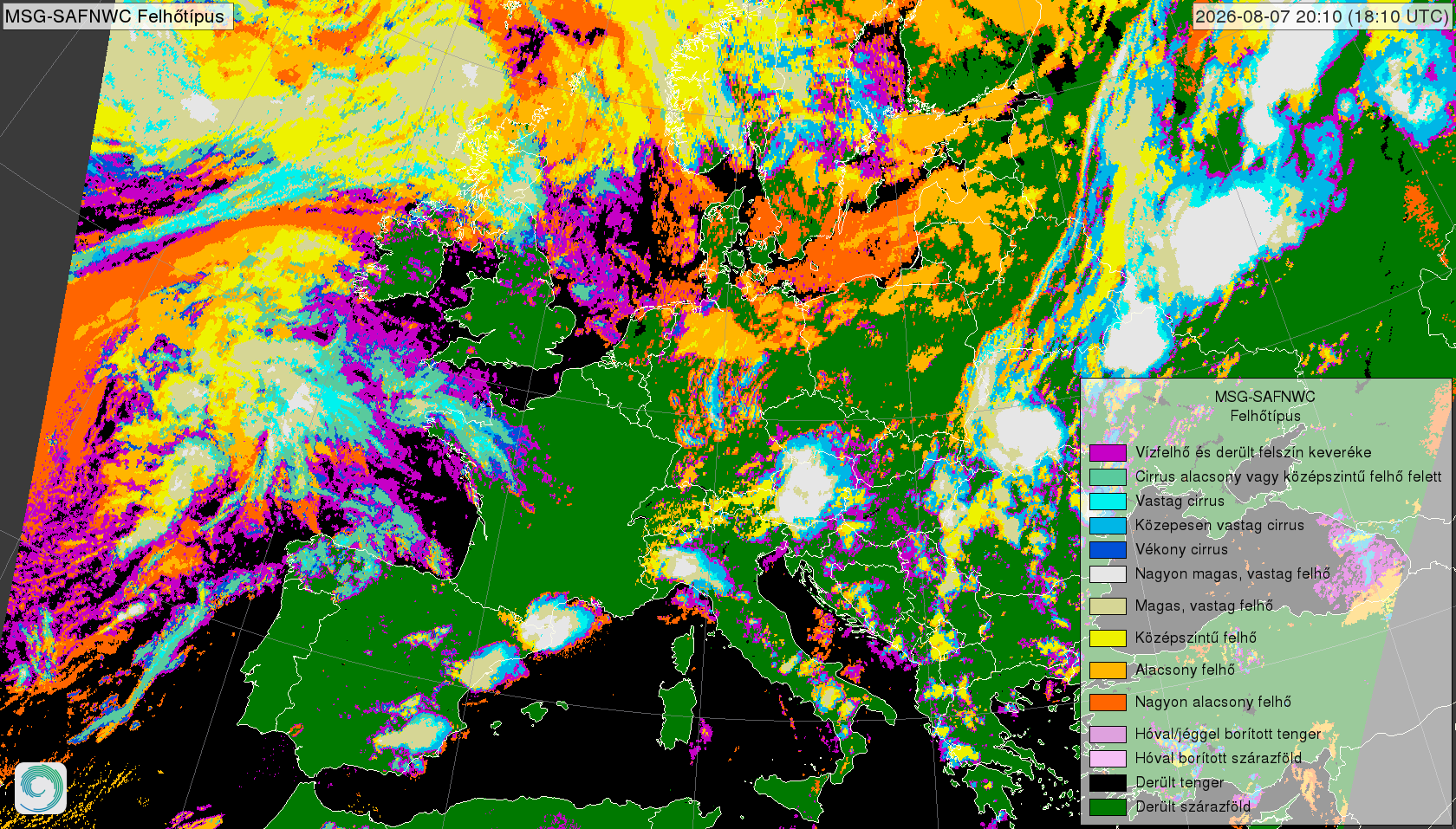Select the swatch for Hóval/jéggel borított tenger

1108,734
